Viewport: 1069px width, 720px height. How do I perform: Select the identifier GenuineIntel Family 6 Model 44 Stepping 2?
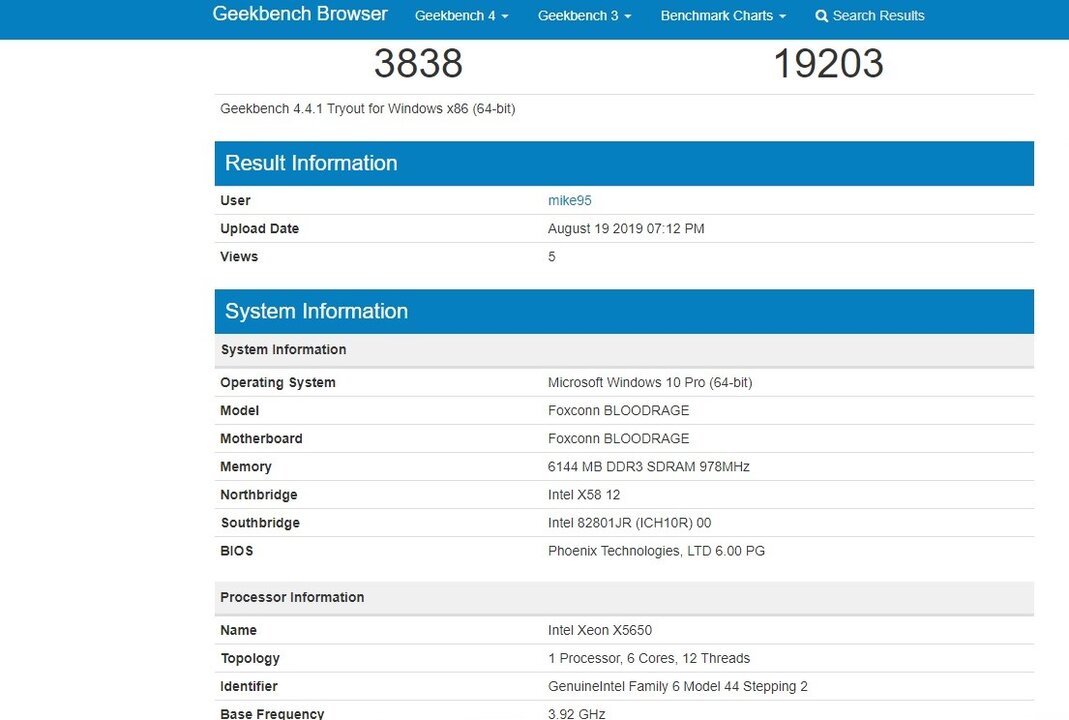tap(678, 686)
